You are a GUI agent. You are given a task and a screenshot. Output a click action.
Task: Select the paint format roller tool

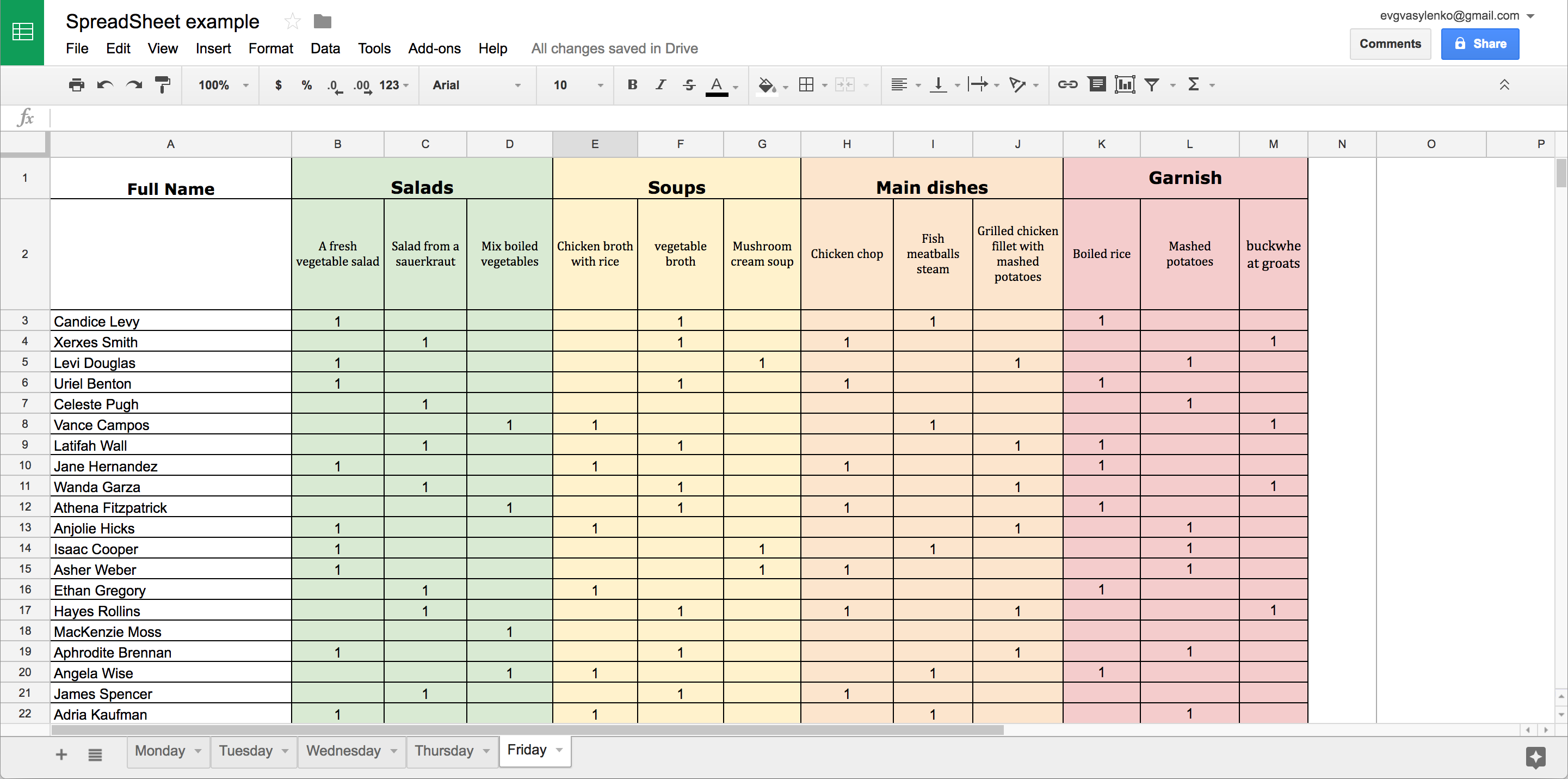pos(163,85)
